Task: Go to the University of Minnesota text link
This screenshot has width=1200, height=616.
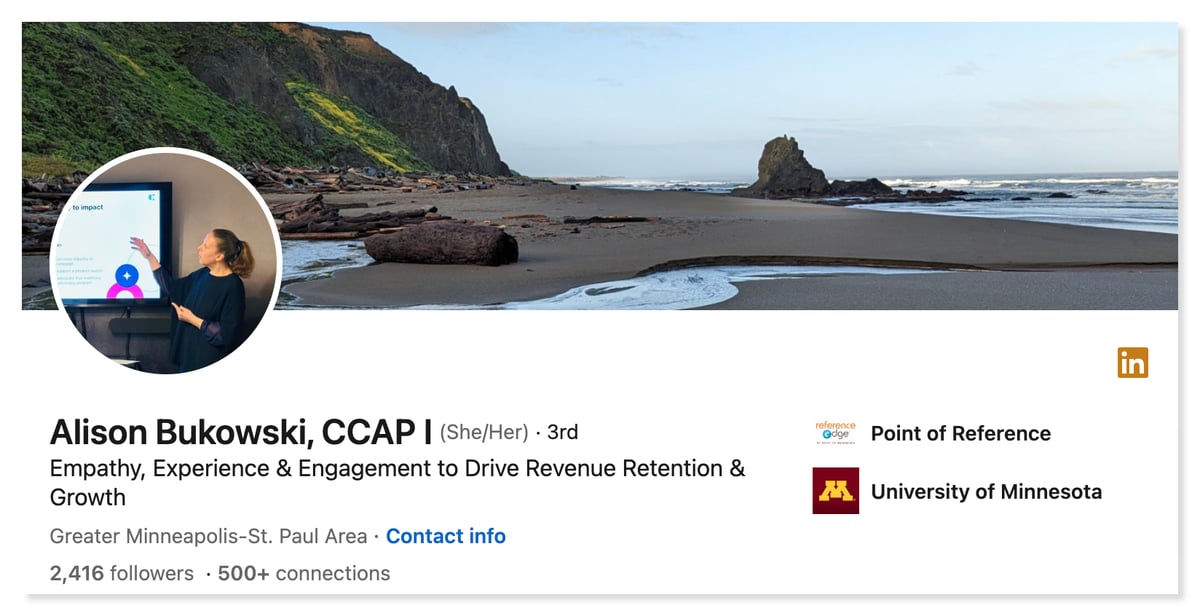Action: 986,491
